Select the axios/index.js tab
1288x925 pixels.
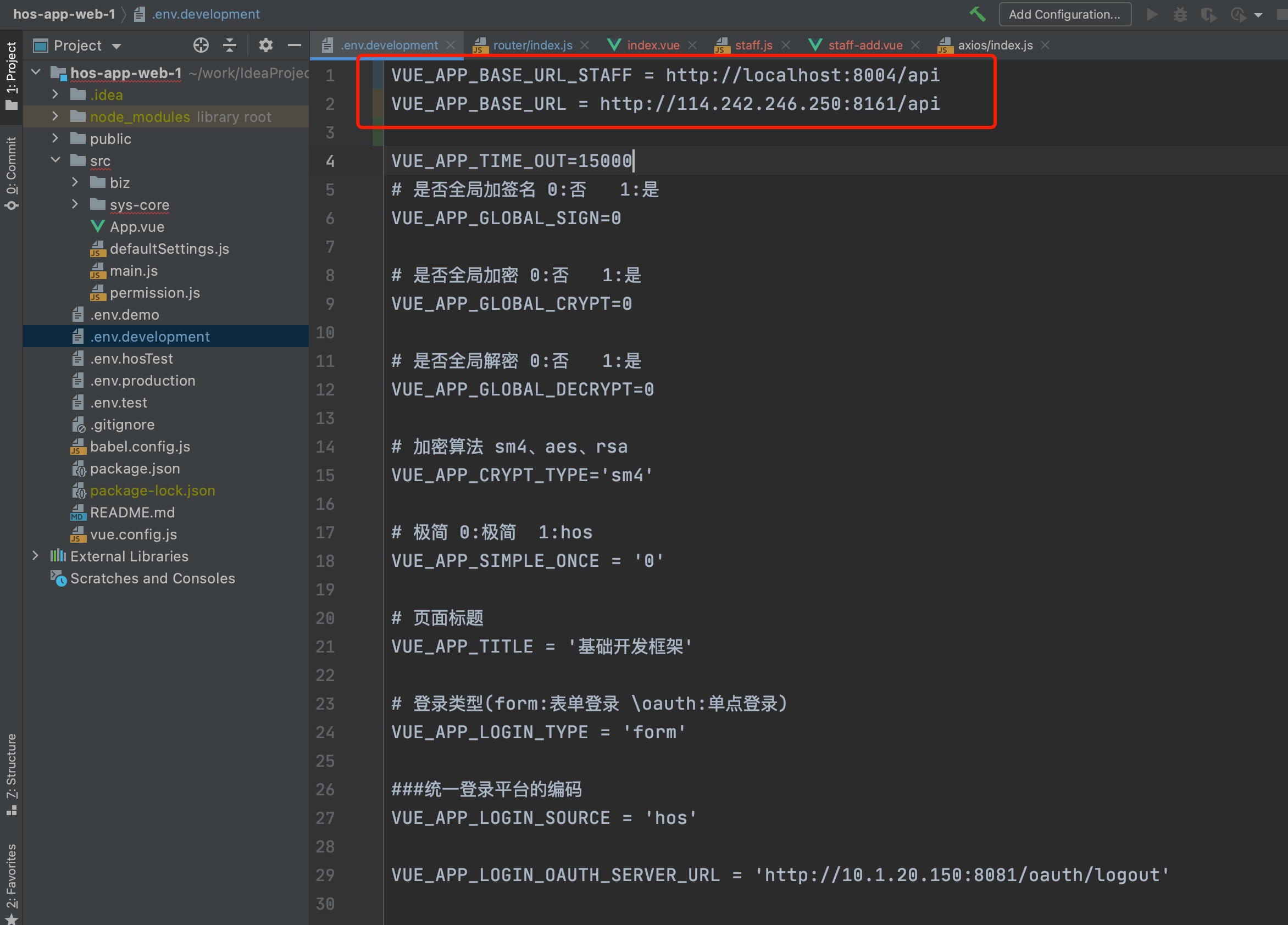(x=990, y=45)
